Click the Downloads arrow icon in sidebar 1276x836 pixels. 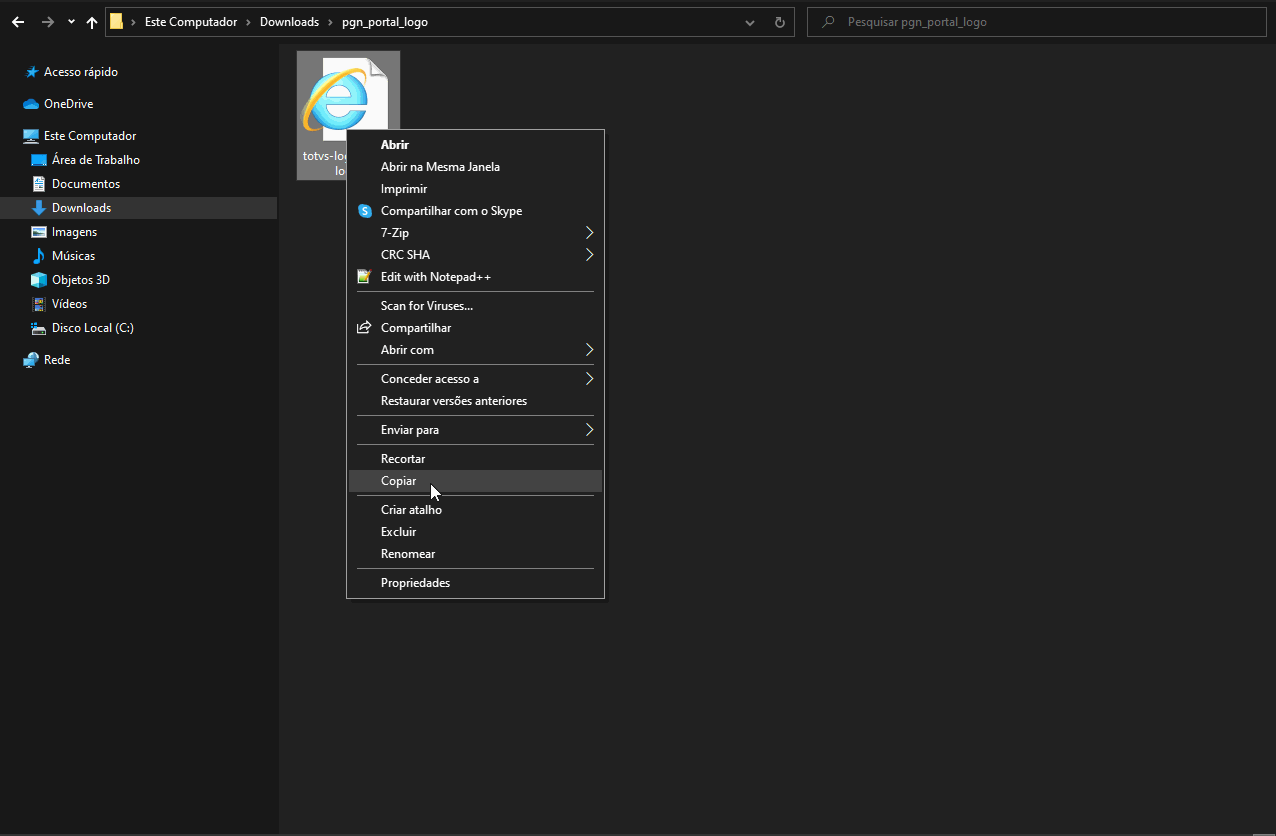pyautogui.click(x=39, y=208)
